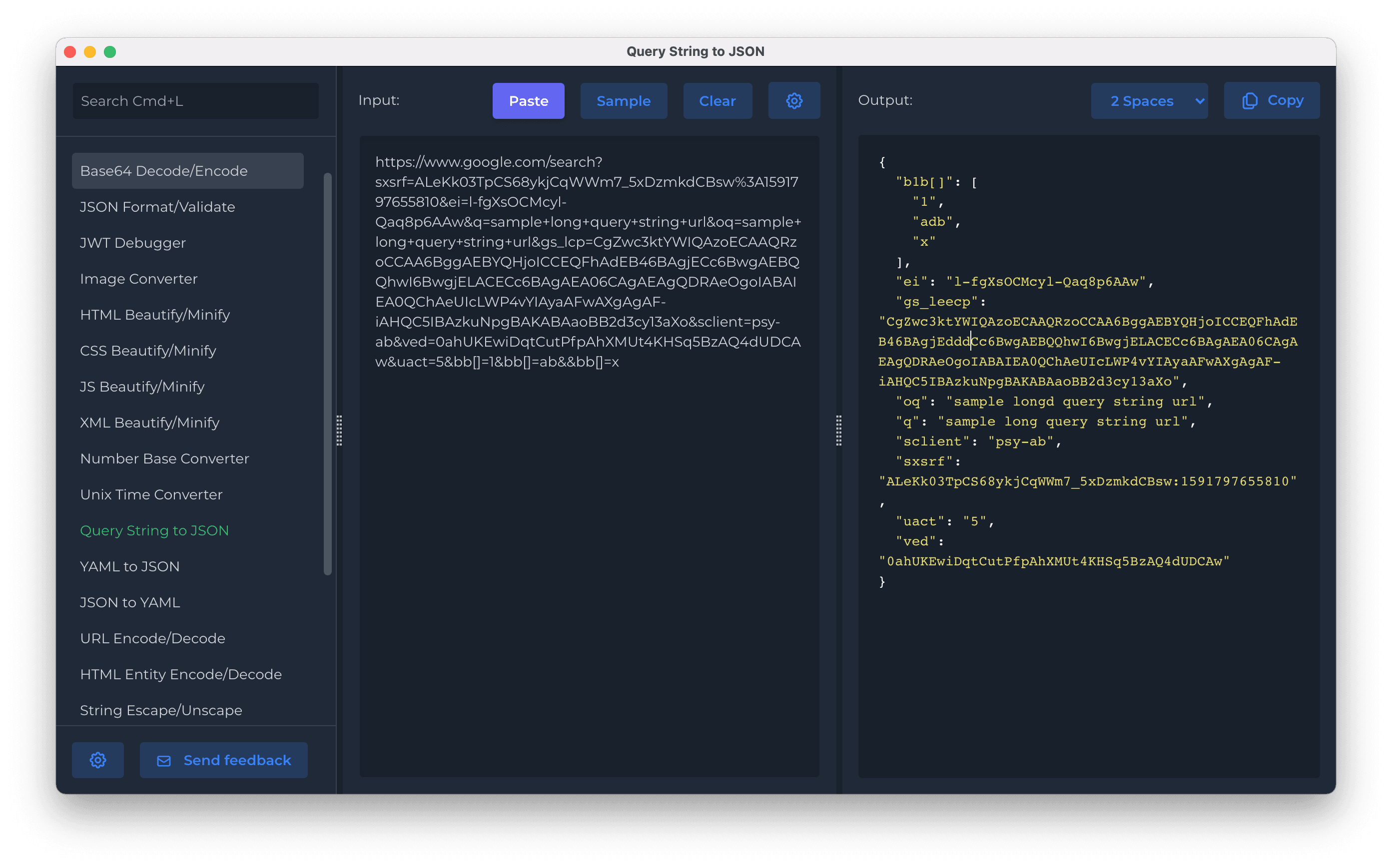The width and height of the screenshot is (1392, 868).
Task: Open String Escape/Unscape tool
Action: (x=187, y=710)
